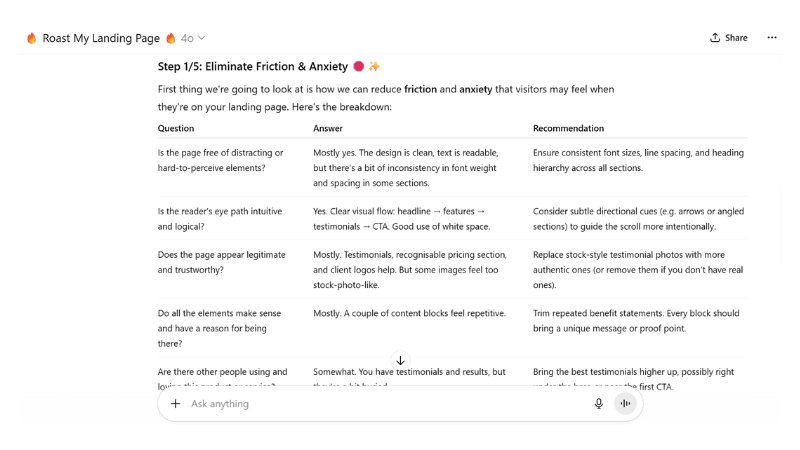
Task: Click the Roast My Landing Page title
Action: coord(101,38)
